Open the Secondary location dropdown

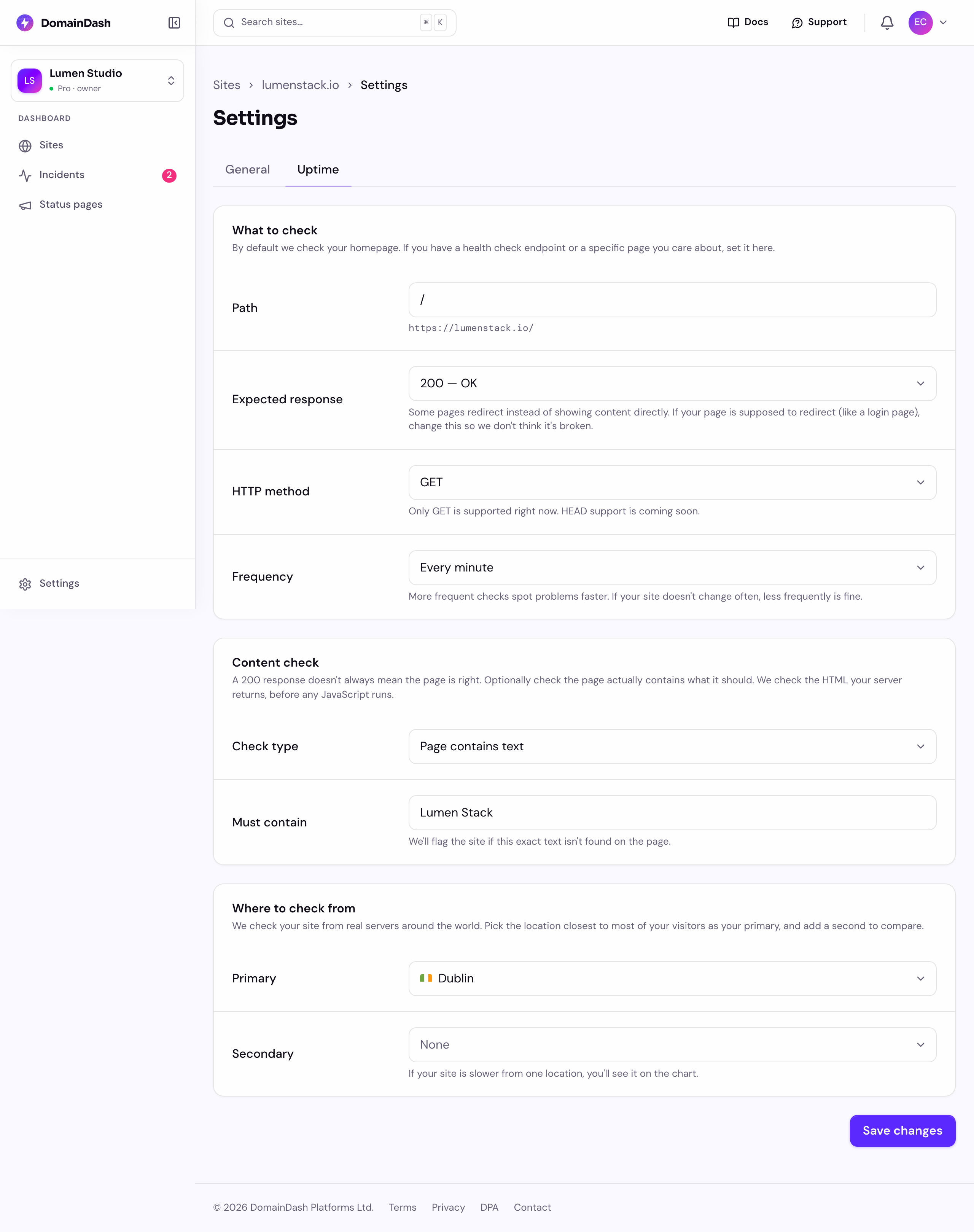[672, 1045]
